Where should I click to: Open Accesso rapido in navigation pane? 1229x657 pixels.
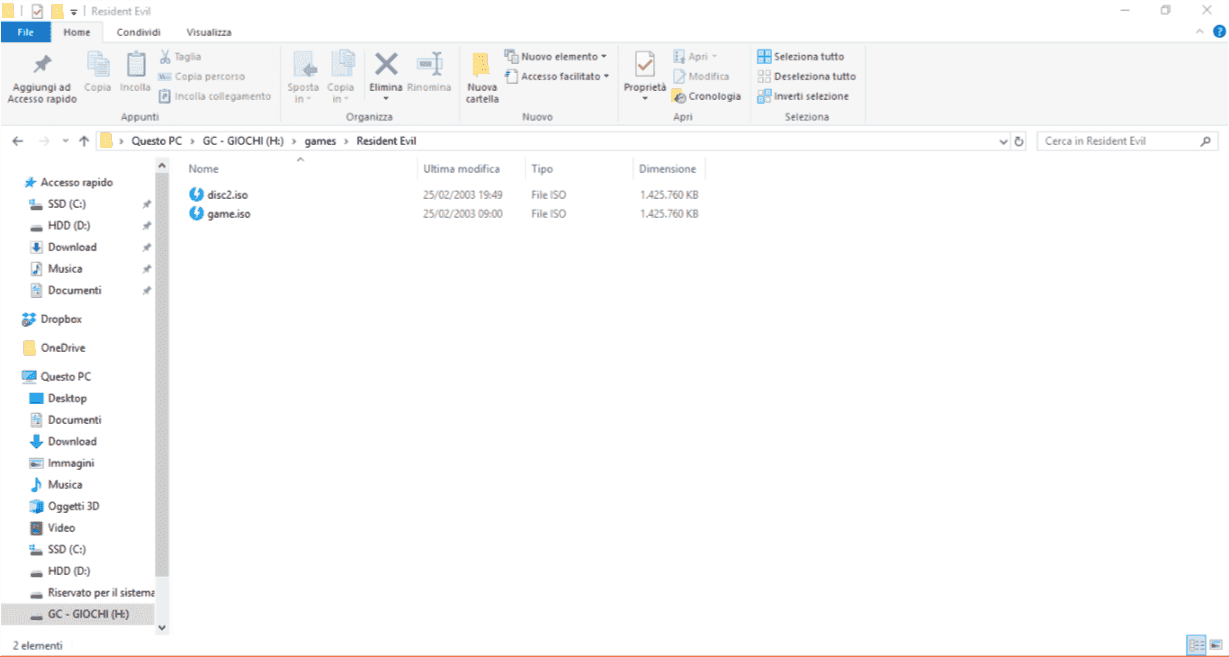[x=76, y=183]
